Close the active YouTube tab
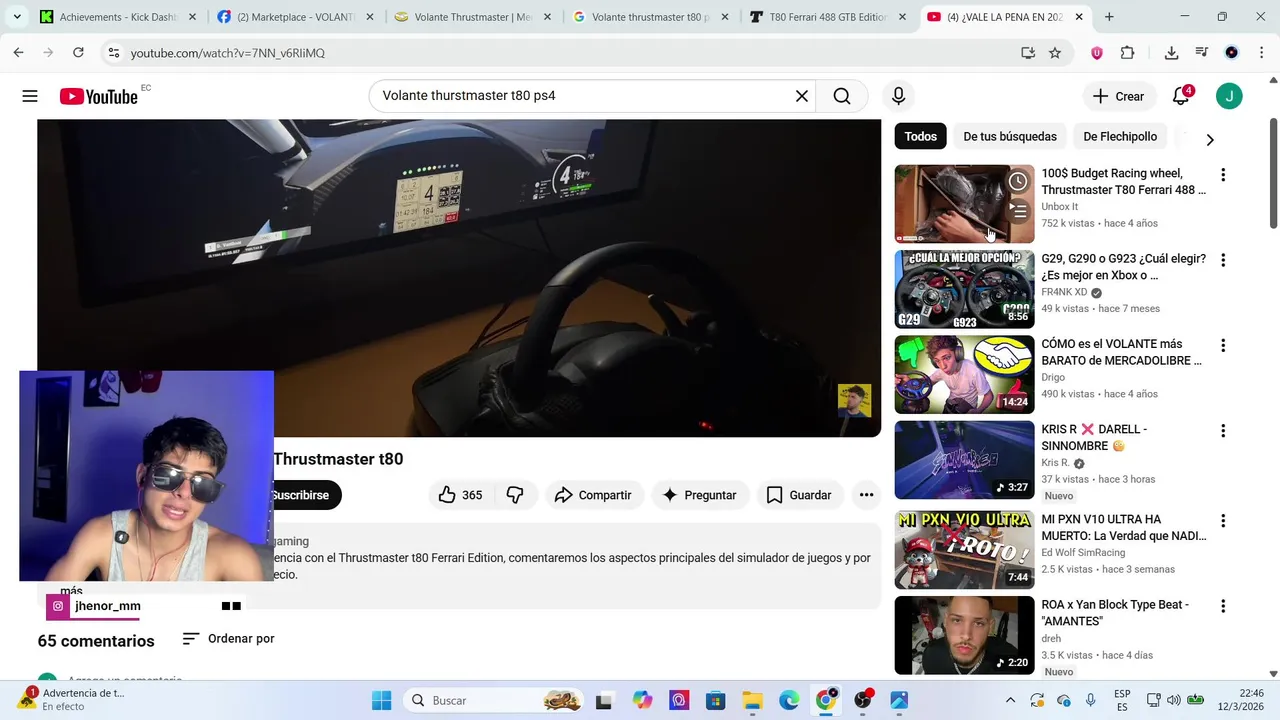Image resolution: width=1280 pixels, height=720 pixels. [1078, 17]
